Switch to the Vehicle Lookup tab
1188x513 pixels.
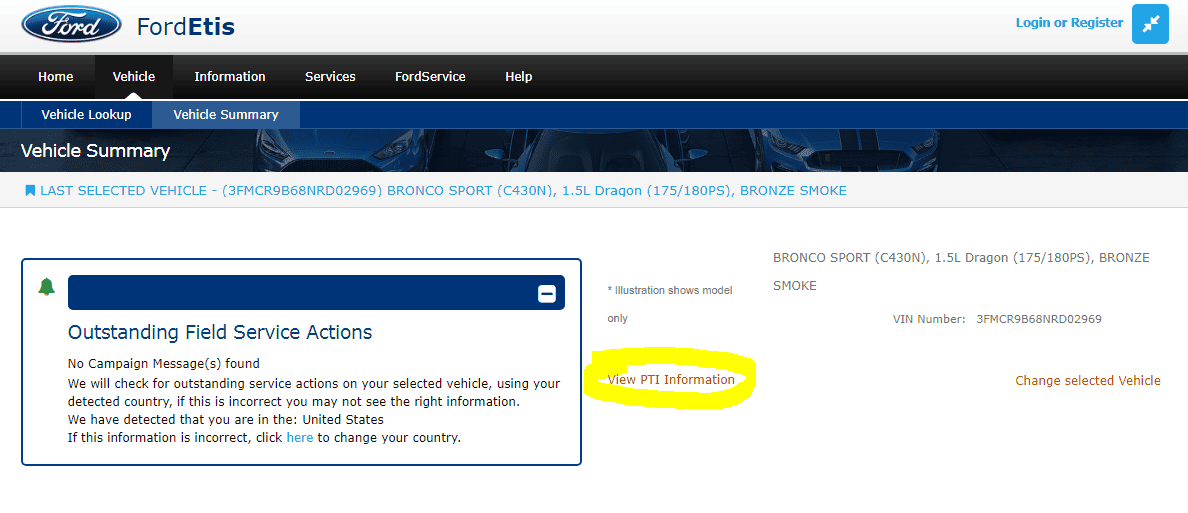[86, 115]
